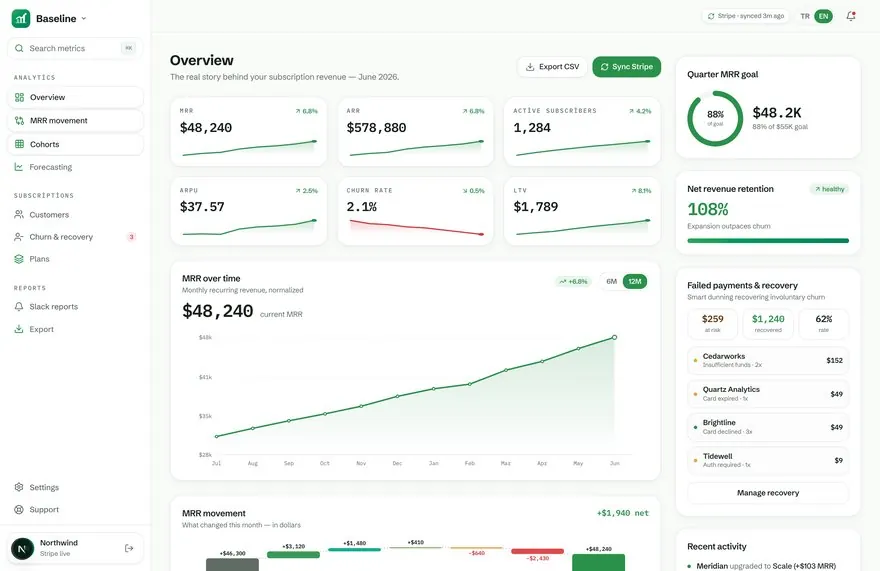880x571 pixels.
Task: Open Churn & recovery page
Action: coord(75,237)
